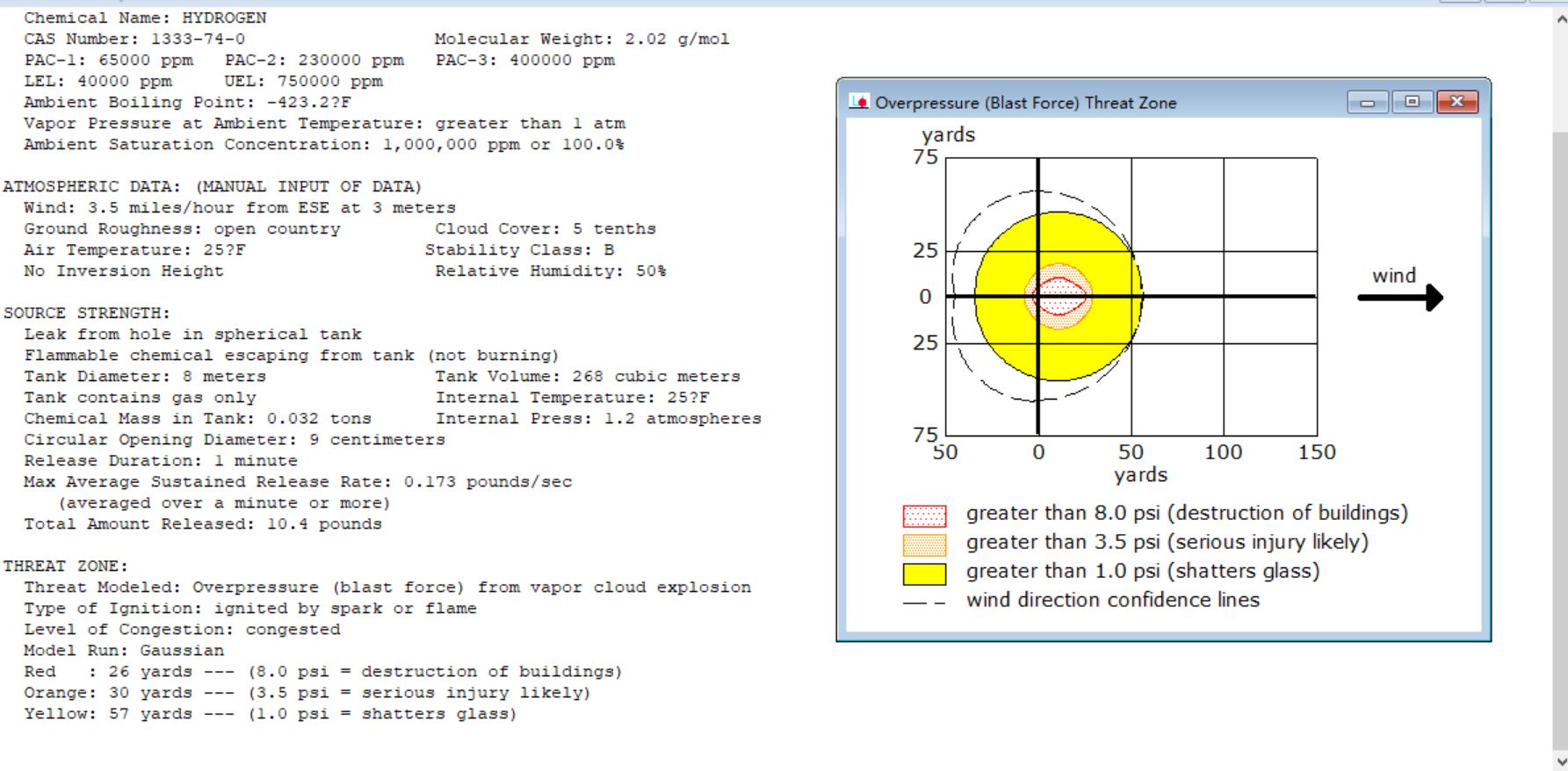Click the "No Inversion Height" text
This screenshot has height=771, width=1568.
coord(124,270)
